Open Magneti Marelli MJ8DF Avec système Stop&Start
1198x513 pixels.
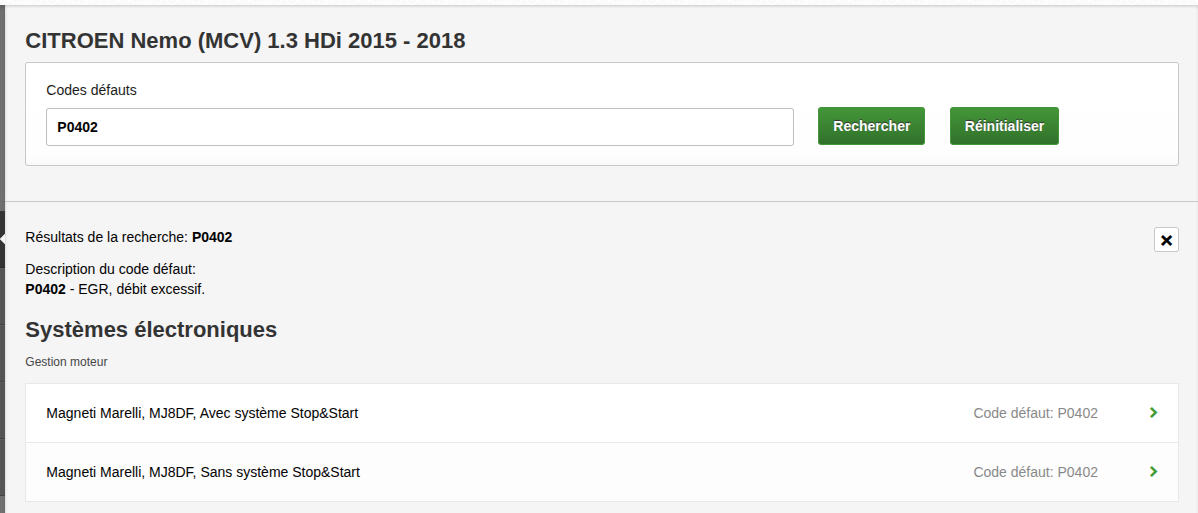tap(202, 413)
